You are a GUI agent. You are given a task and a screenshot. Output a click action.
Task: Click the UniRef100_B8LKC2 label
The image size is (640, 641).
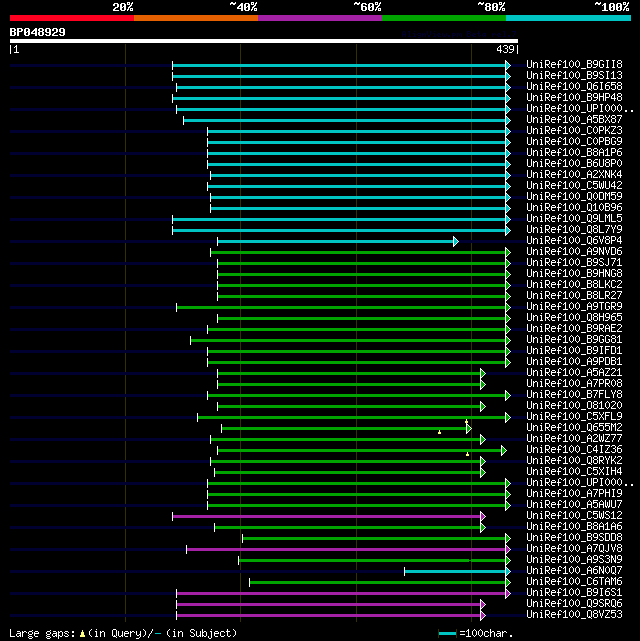click(574, 285)
